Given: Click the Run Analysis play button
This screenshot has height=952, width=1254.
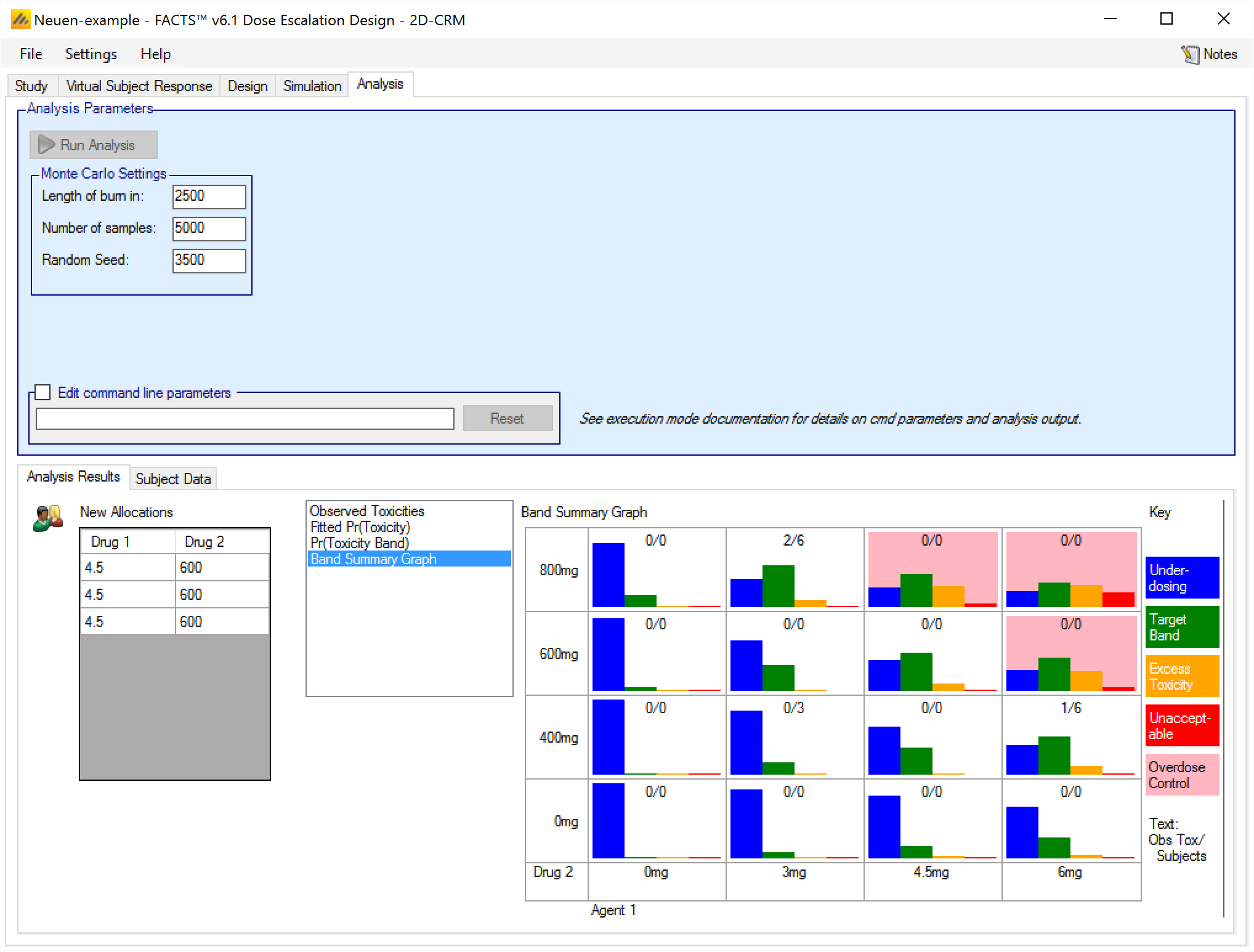Looking at the screenshot, I should click(94, 145).
